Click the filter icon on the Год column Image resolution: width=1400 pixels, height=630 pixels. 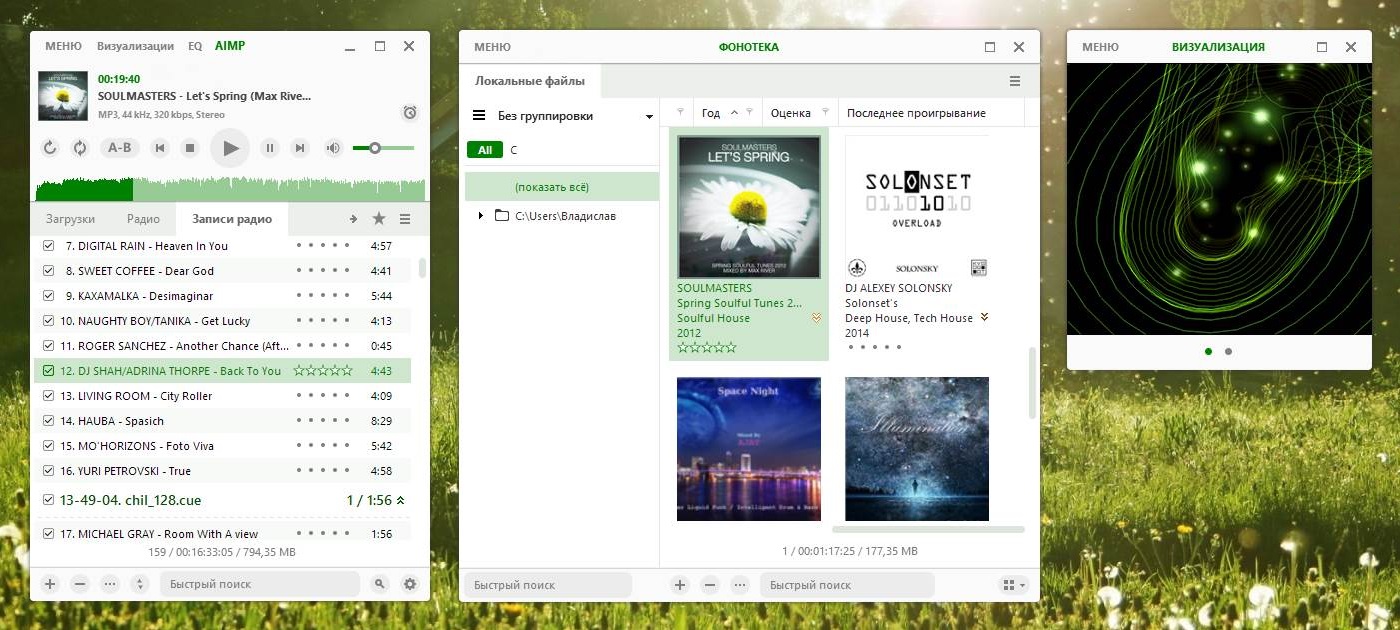coord(749,112)
